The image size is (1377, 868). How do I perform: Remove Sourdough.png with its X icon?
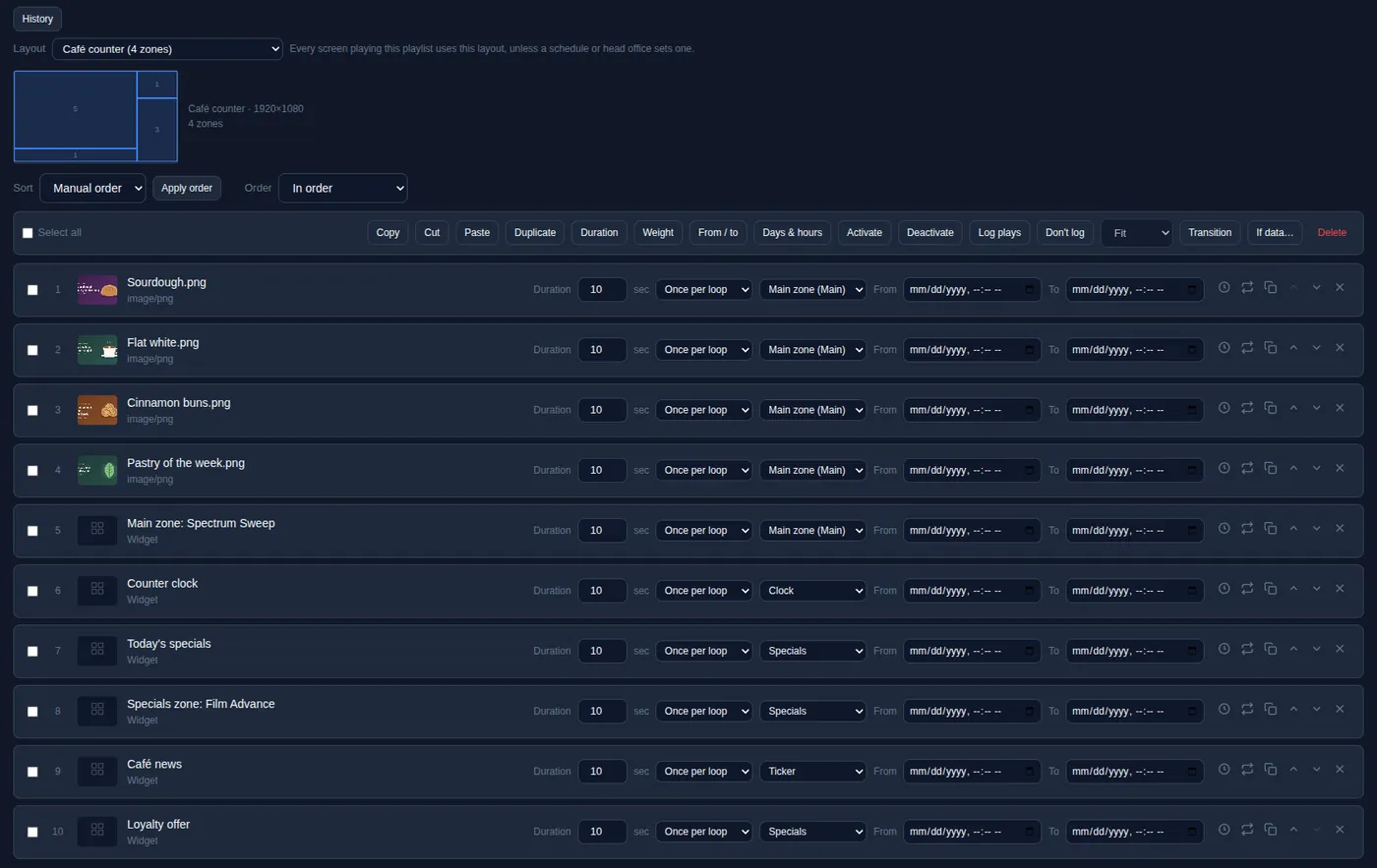(x=1340, y=287)
